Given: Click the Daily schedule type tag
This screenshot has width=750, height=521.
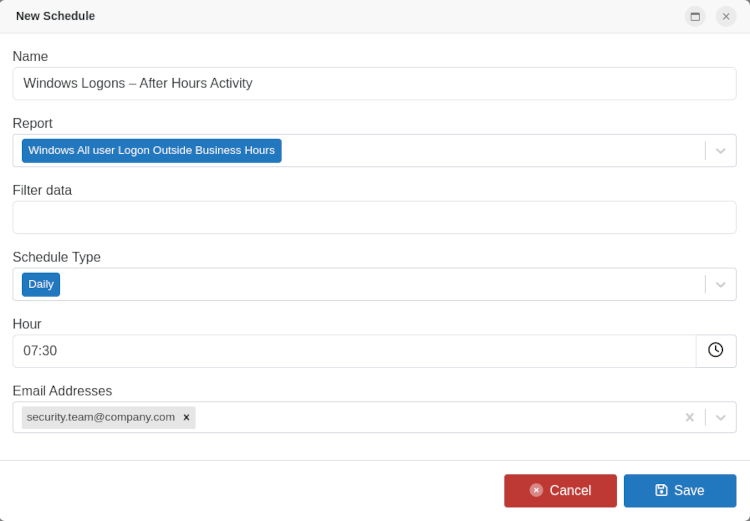Looking at the screenshot, I should point(41,285).
